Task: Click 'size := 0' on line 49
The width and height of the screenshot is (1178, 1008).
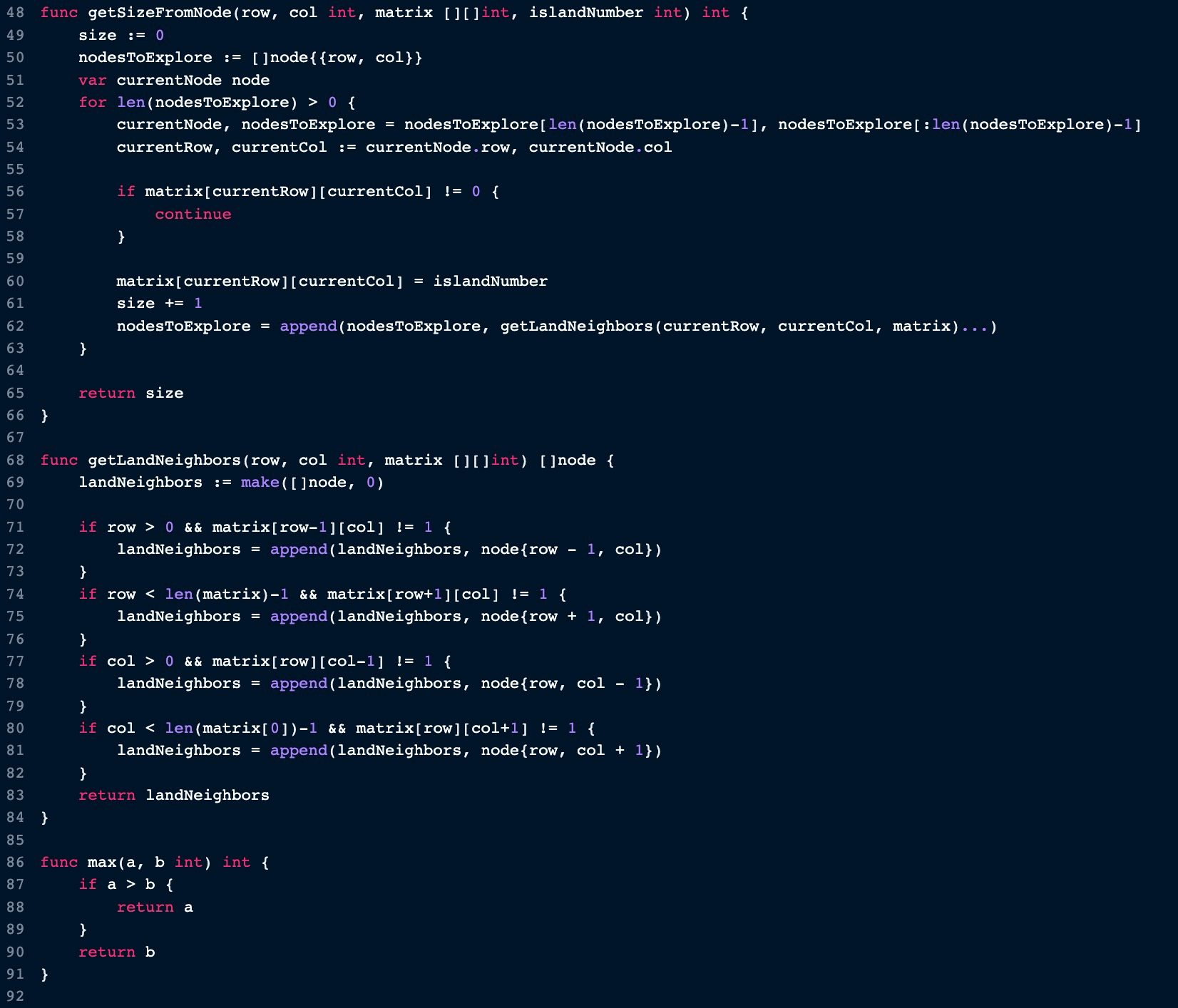Action: click(121, 35)
